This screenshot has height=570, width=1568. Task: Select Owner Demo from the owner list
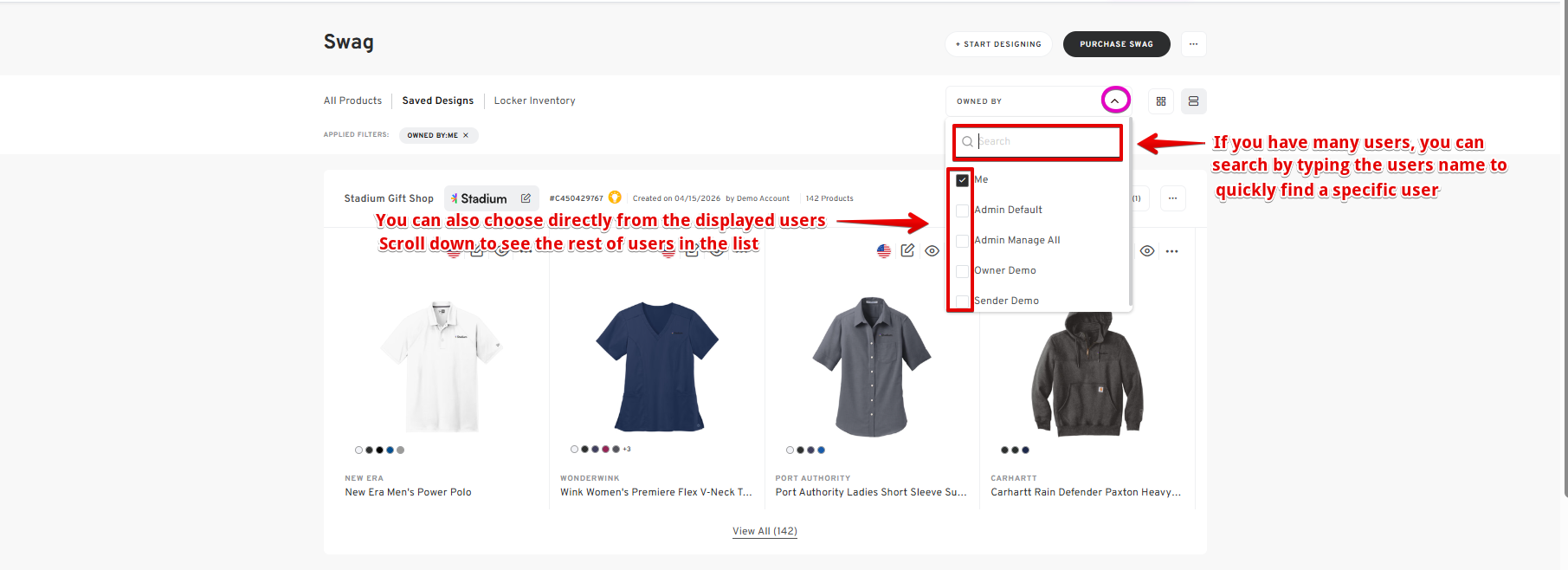[1004, 270]
